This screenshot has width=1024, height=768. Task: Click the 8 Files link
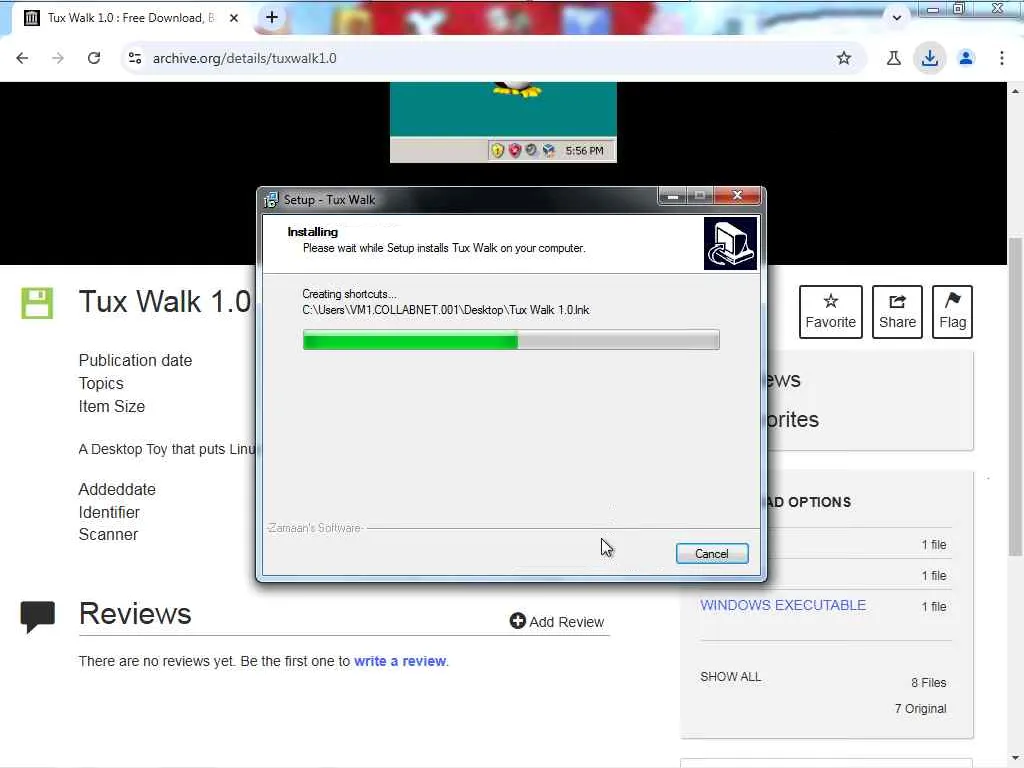[x=929, y=683]
